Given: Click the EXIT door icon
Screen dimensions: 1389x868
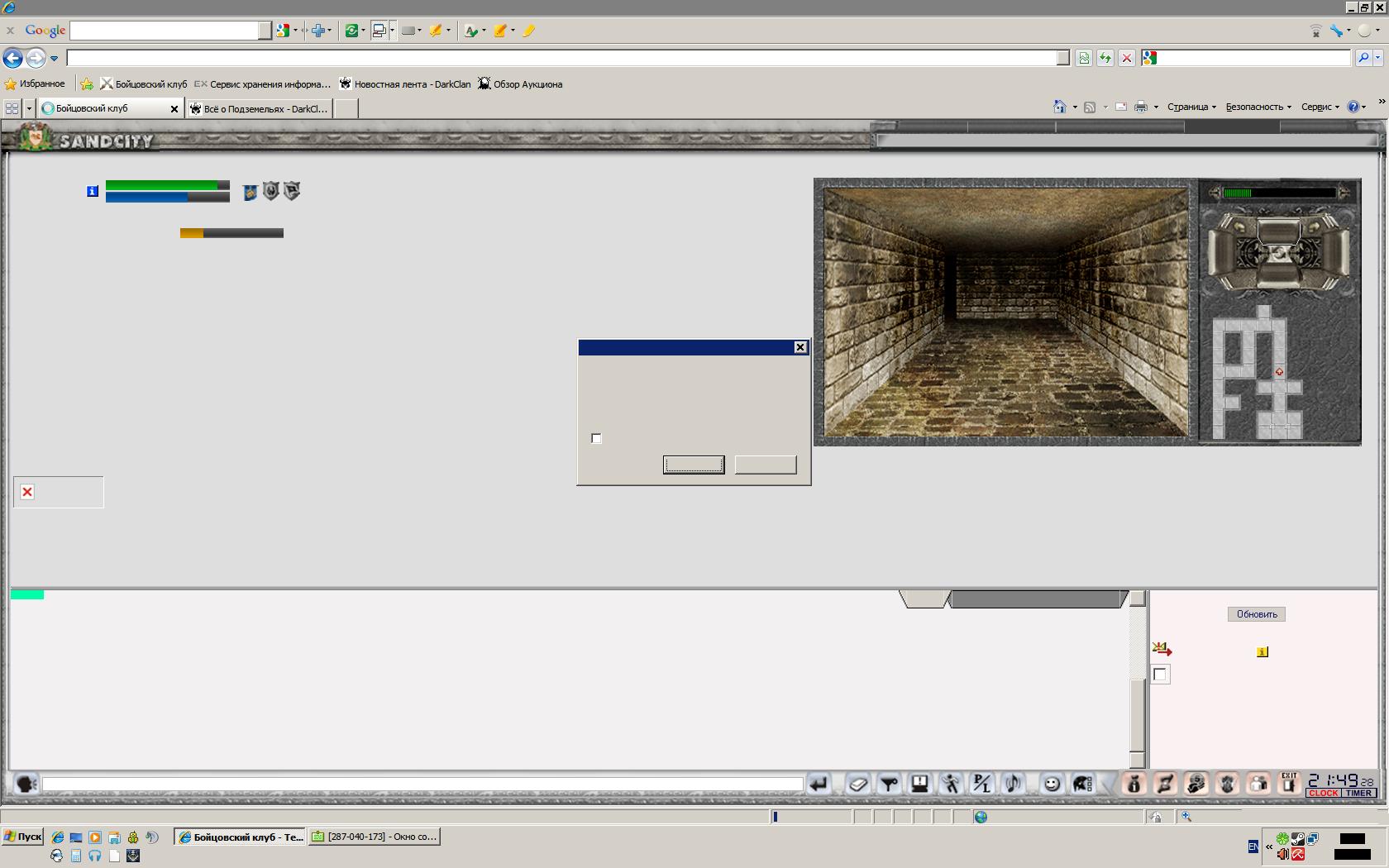Looking at the screenshot, I should (x=1289, y=783).
